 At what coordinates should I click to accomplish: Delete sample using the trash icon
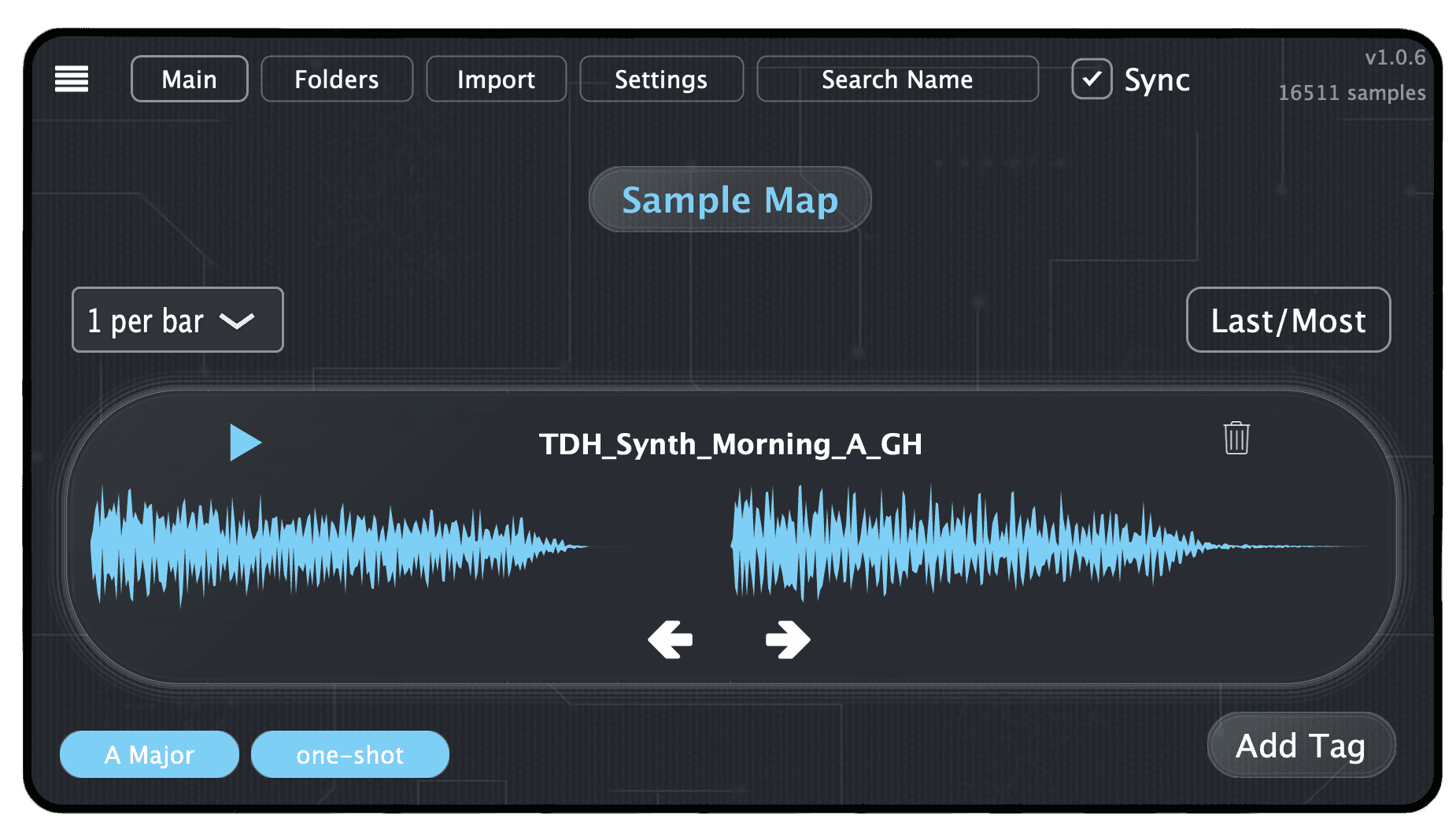(1236, 439)
